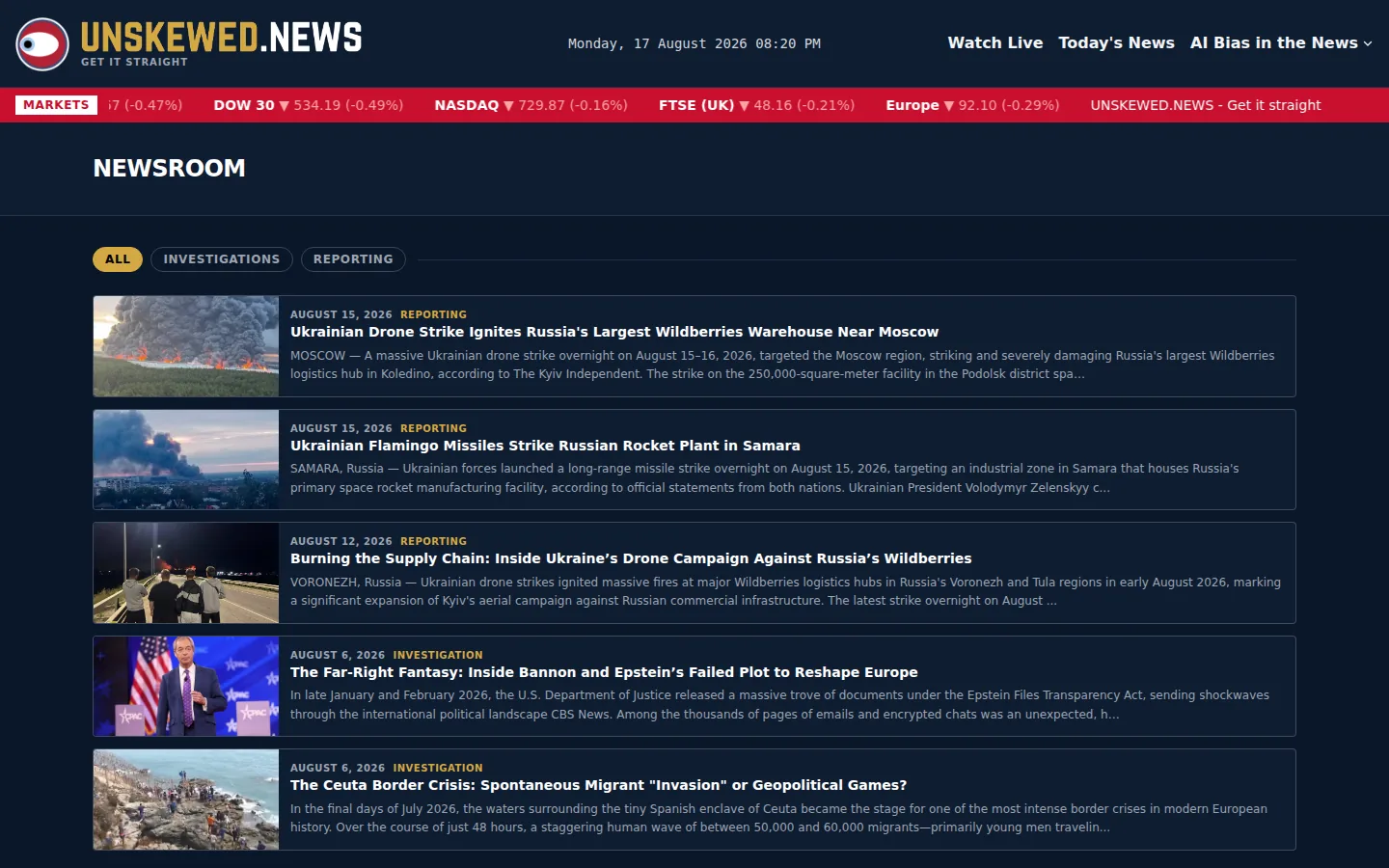This screenshot has width=1389, height=868.
Task: Click the 'SAMARA, Russia' article excerpt
Action: pyautogui.click(x=765, y=478)
